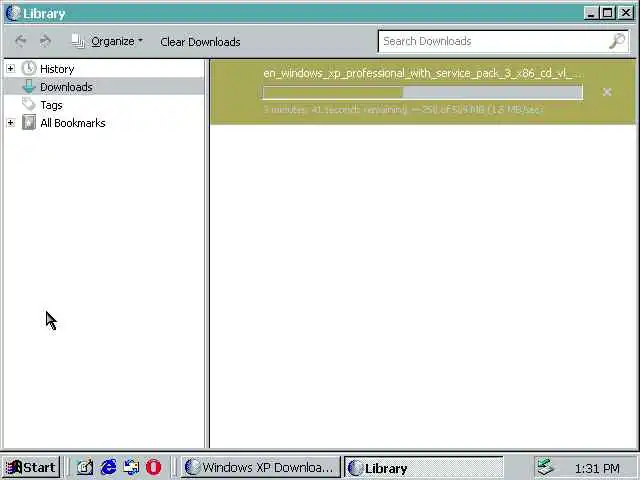The image size is (640, 480).
Task: Go back with the left arrow icon
Action: (x=21, y=41)
